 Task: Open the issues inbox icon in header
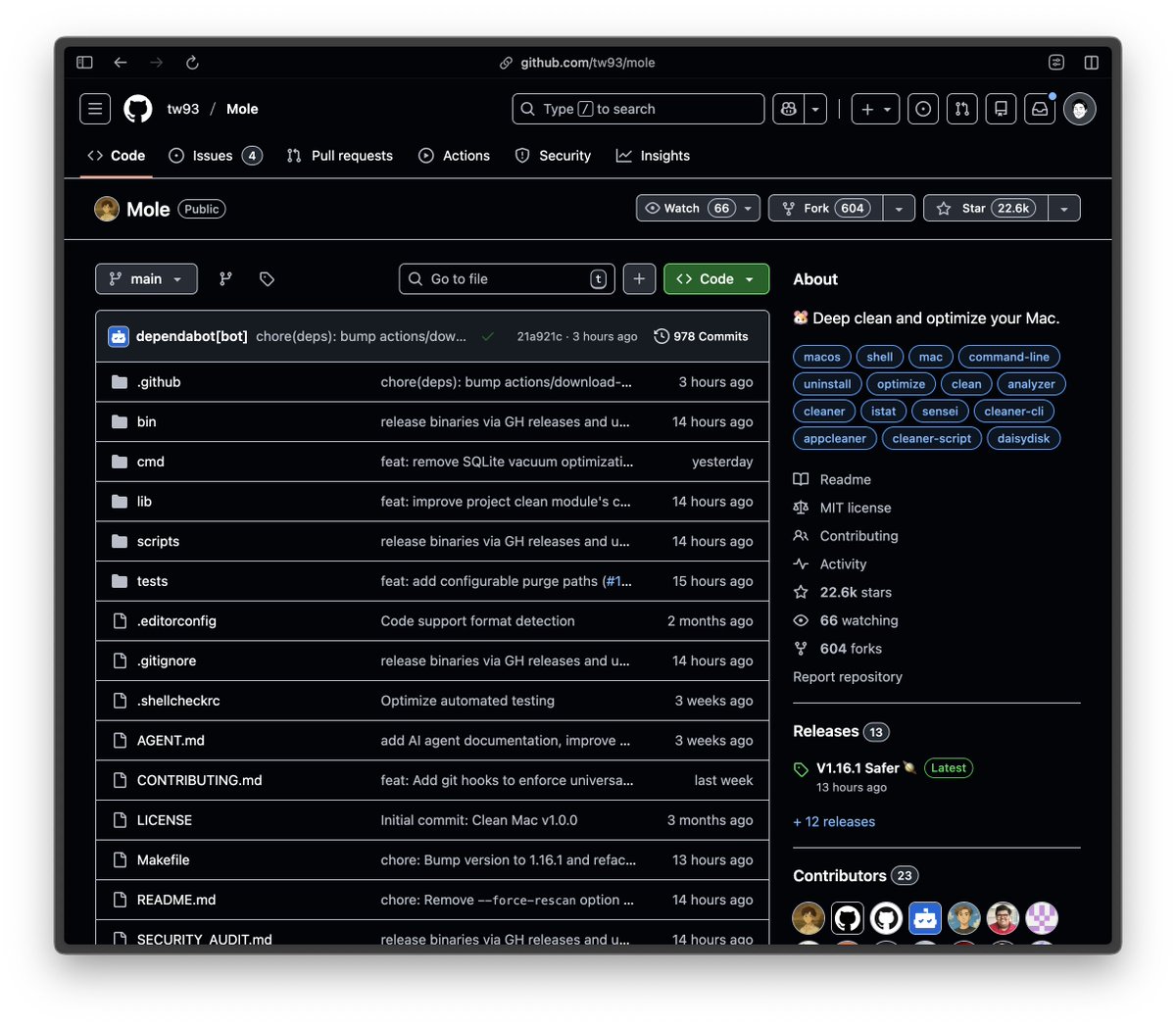[x=923, y=109]
